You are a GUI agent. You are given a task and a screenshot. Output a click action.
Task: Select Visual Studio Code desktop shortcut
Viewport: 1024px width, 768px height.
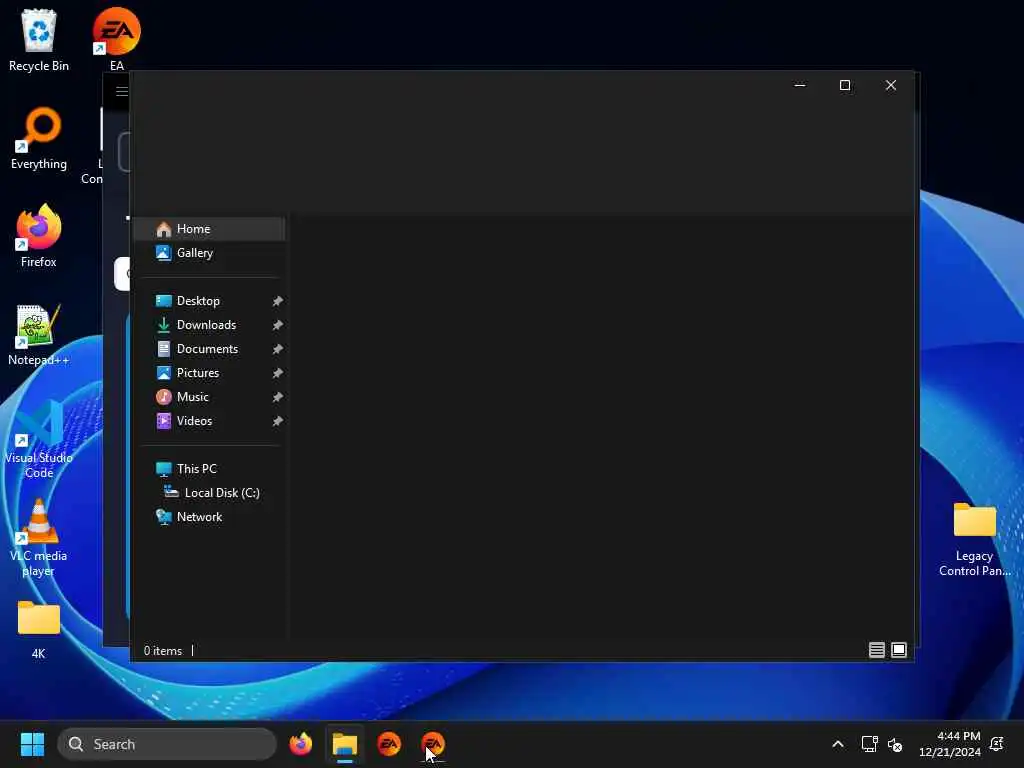click(39, 439)
